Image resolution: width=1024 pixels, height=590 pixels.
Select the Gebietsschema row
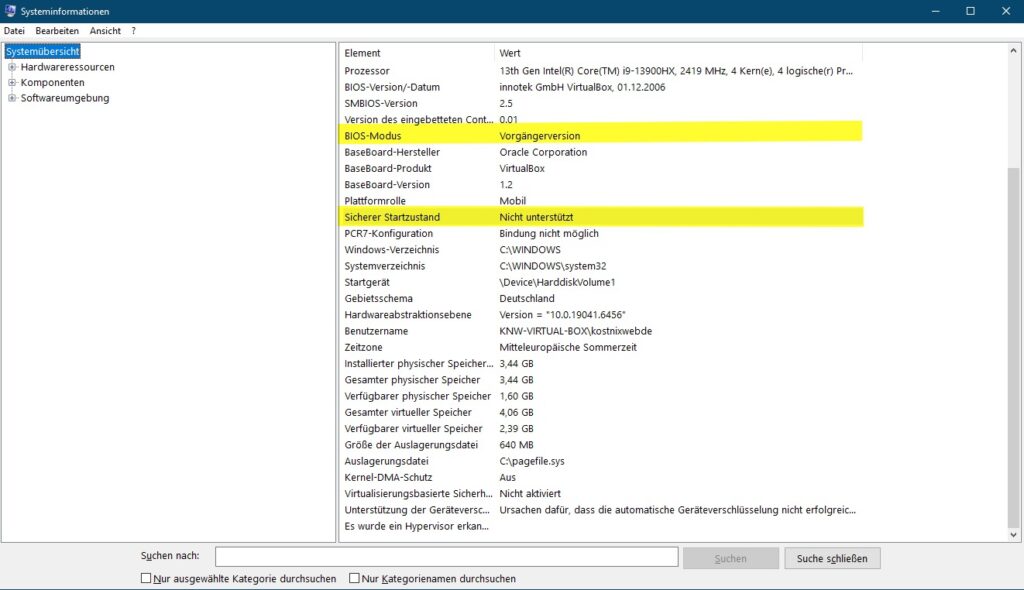(x=601, y=299)
